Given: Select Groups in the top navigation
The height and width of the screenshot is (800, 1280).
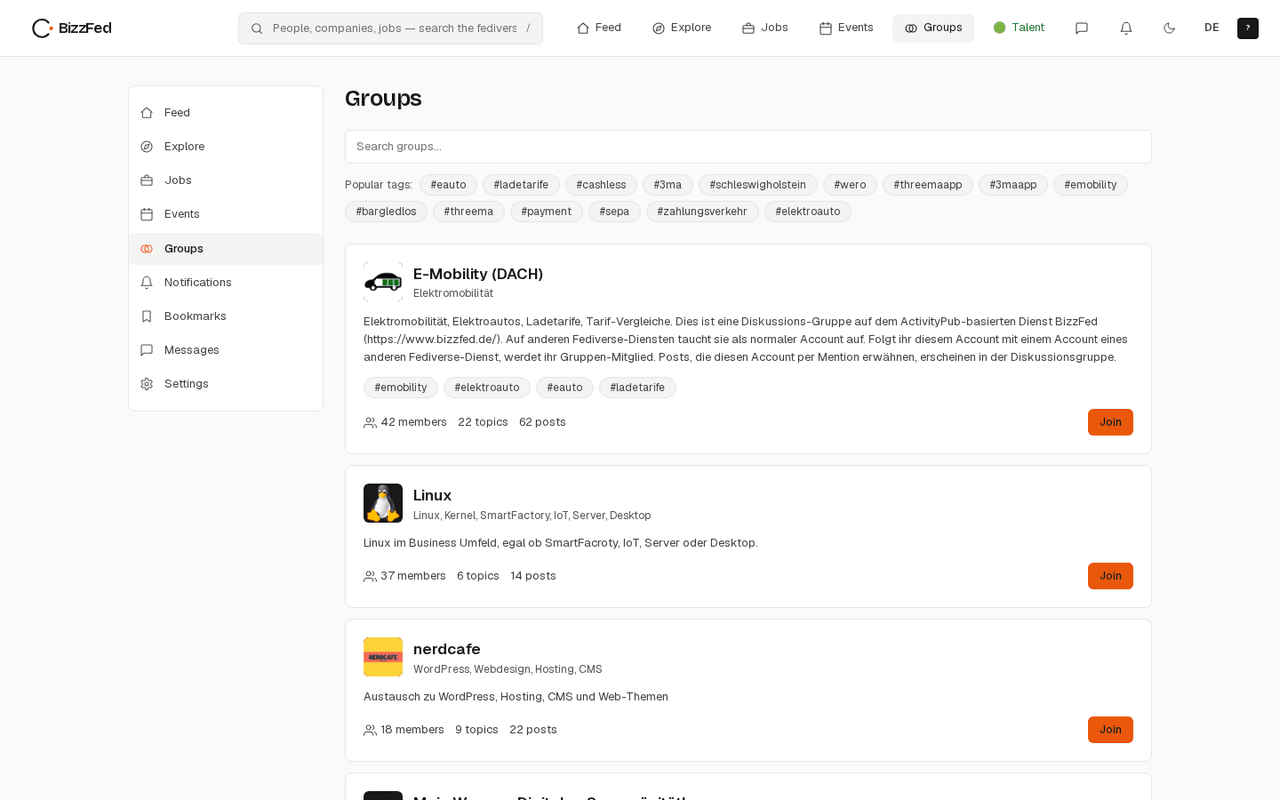Looking at the screenshot, I should pyautogui.click(x=933, y=28).
